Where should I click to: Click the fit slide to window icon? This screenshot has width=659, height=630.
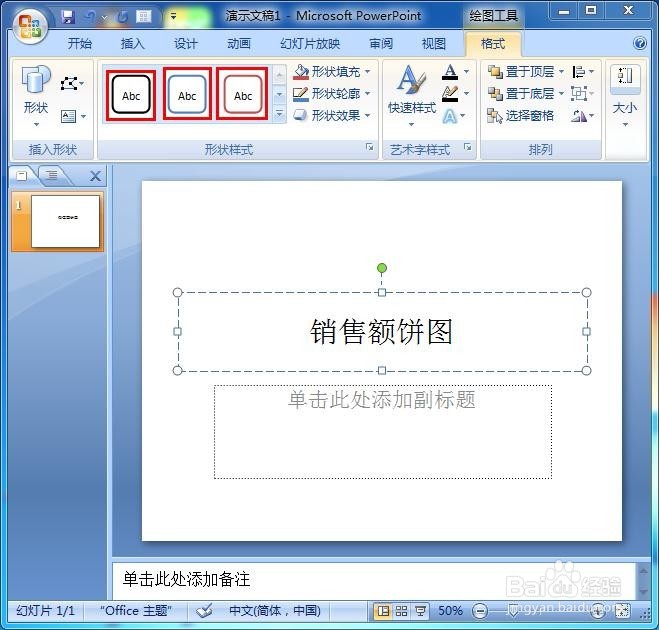coord(622,611)
